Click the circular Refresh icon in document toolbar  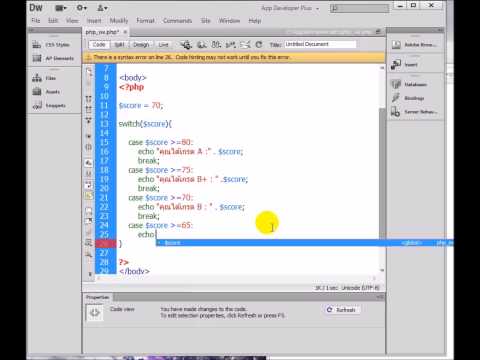point(259,45)
